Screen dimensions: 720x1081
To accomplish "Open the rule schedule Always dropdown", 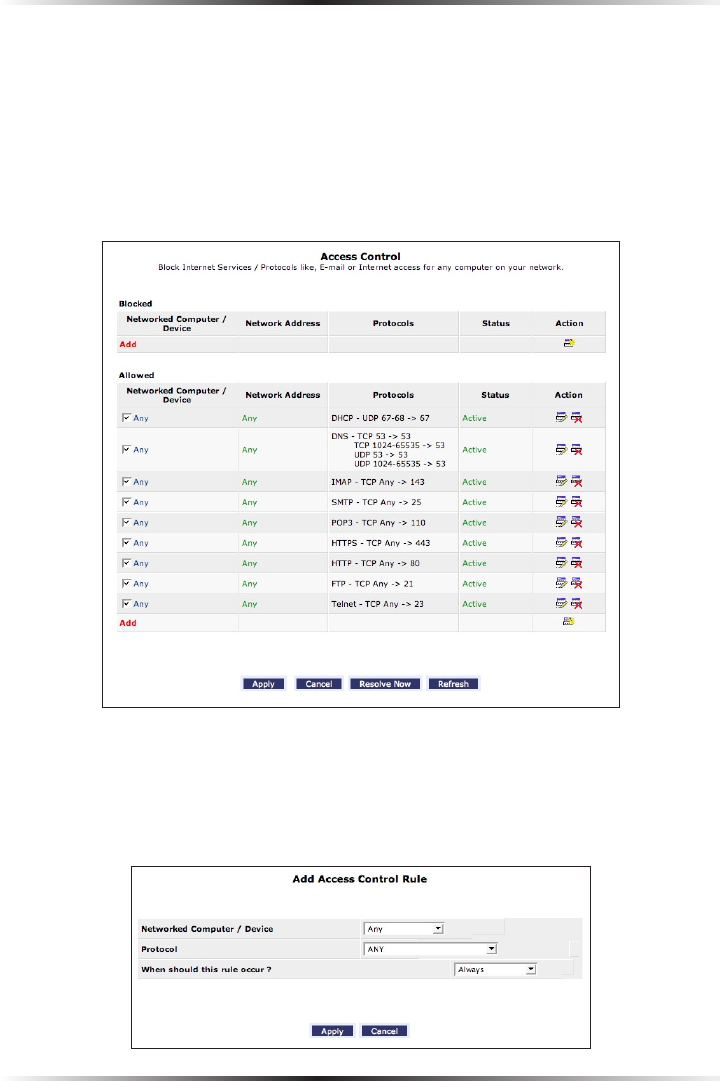I will coord(495,969).
